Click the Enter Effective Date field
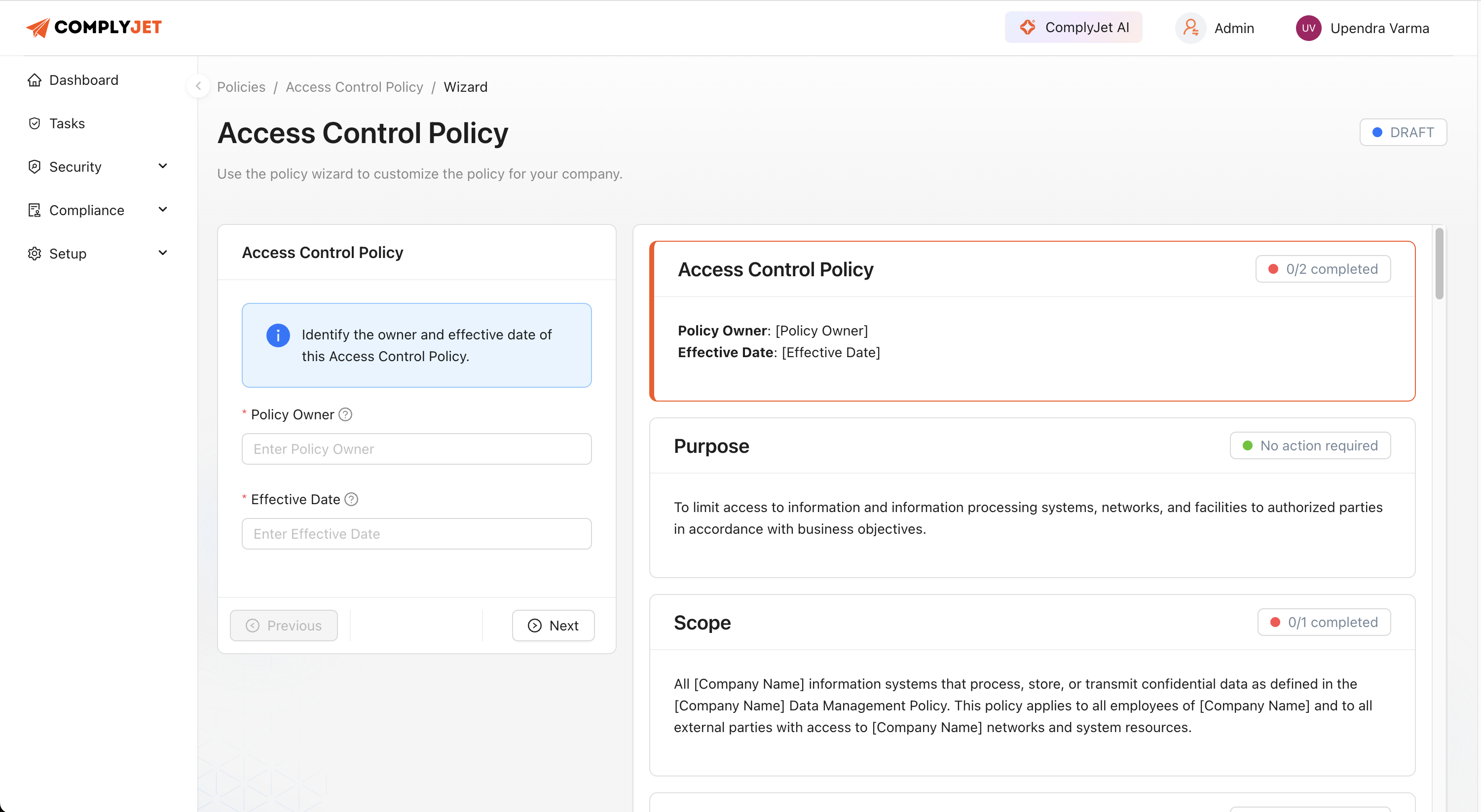 [416, 534]
